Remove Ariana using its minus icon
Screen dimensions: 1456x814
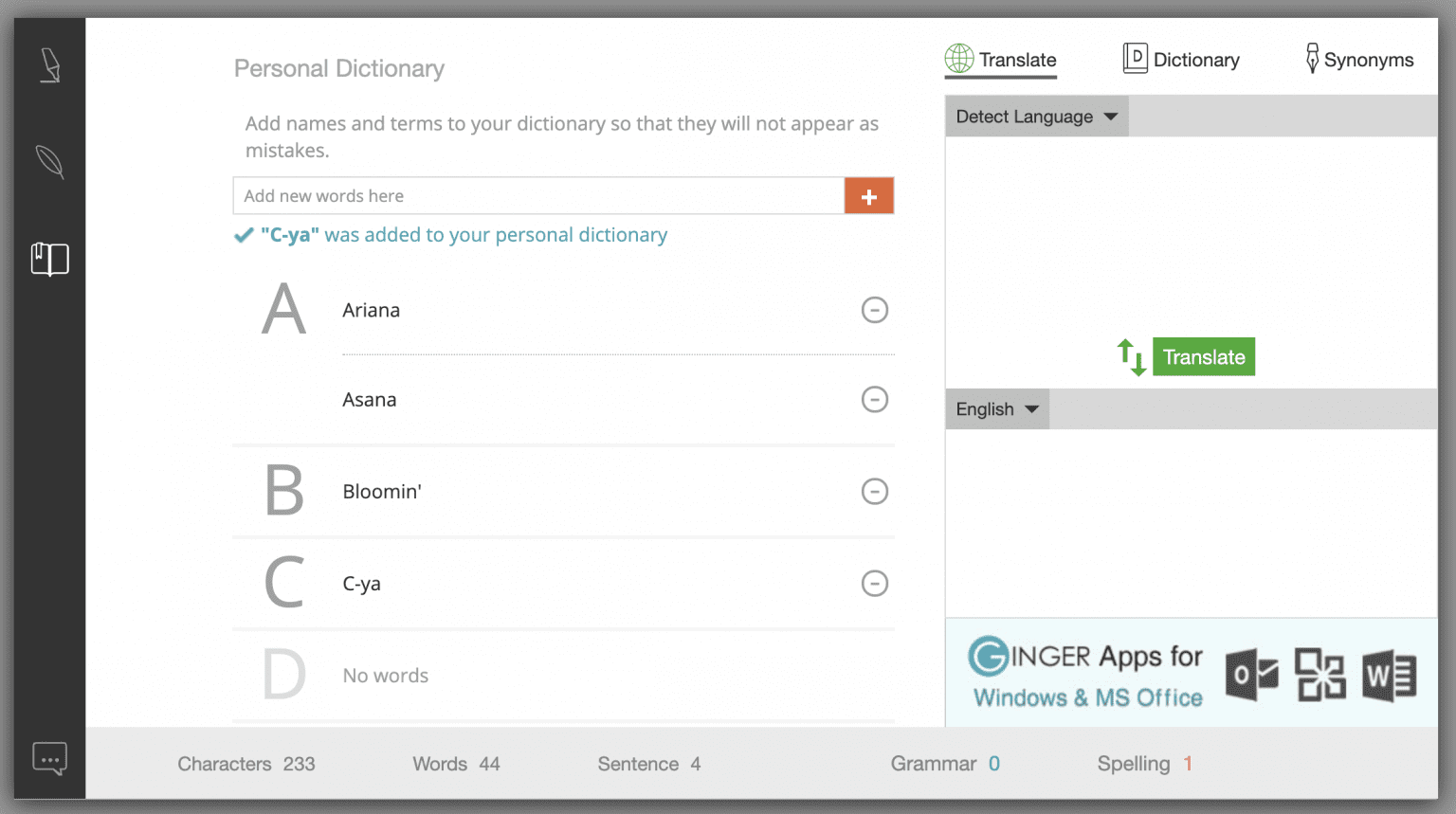(874, 310)
